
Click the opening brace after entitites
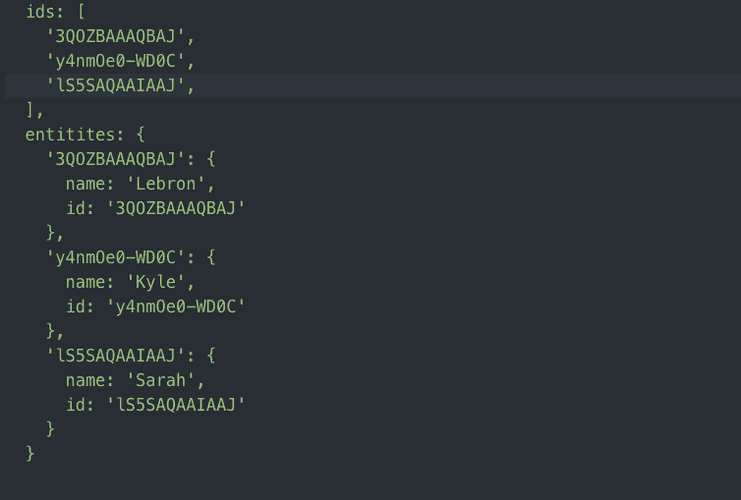coord(140,135)
